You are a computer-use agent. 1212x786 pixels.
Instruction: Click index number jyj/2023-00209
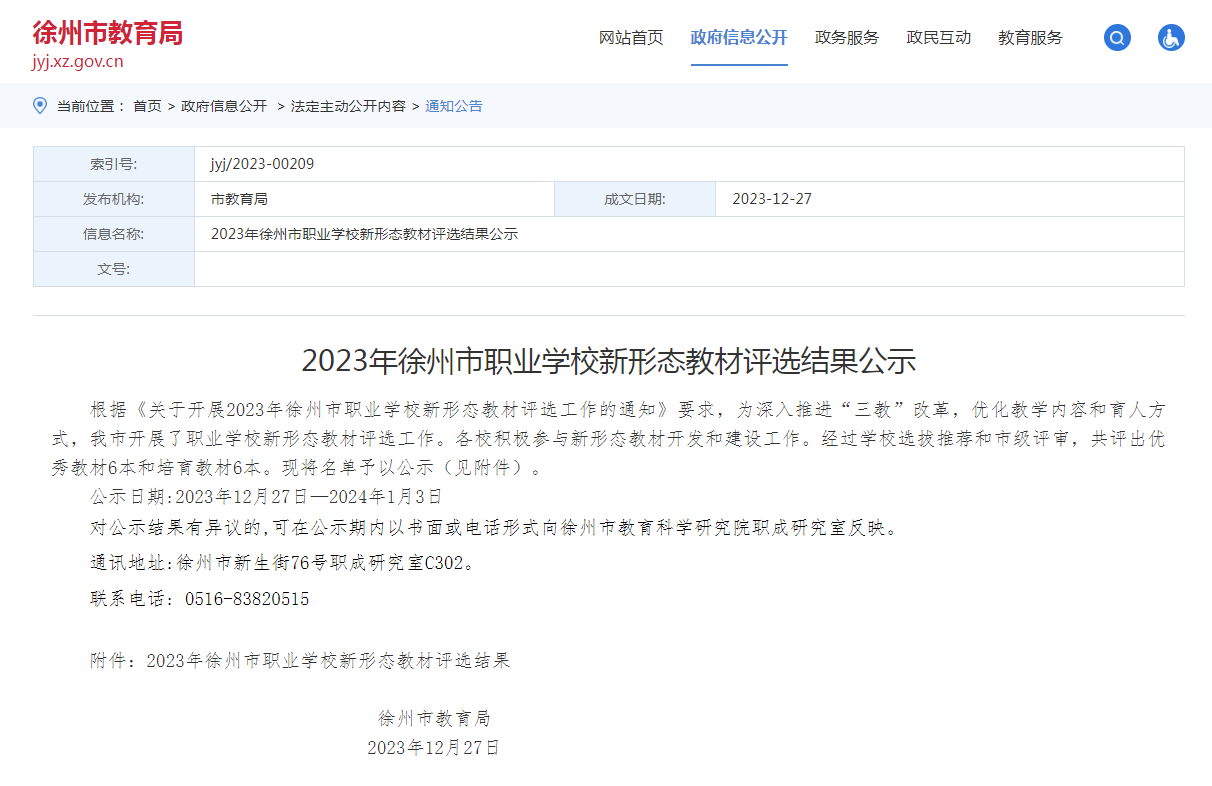point(263,164)
